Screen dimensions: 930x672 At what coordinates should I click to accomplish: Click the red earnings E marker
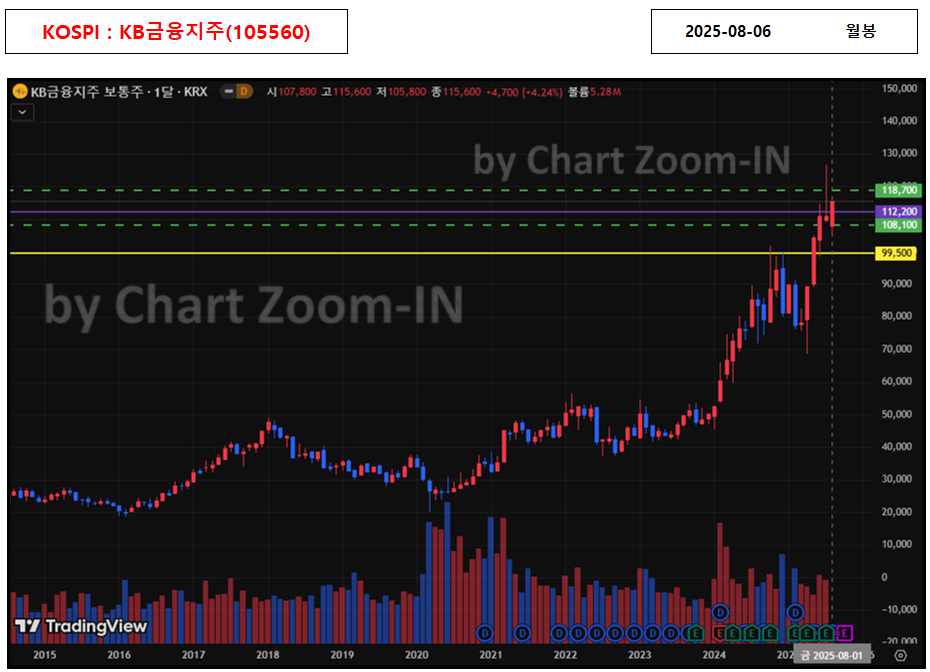[x=719, y=633]
